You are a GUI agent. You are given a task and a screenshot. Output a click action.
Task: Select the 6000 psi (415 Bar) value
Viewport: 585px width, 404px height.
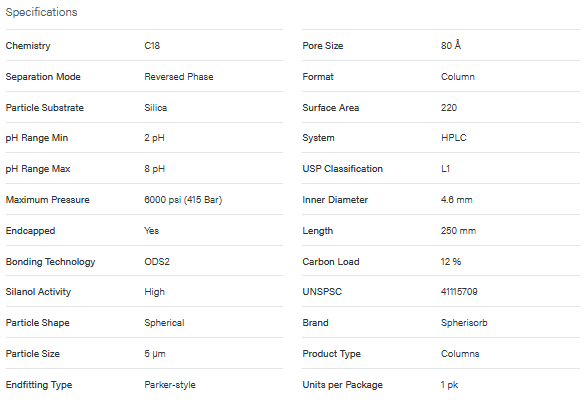(x=183, y=200)
